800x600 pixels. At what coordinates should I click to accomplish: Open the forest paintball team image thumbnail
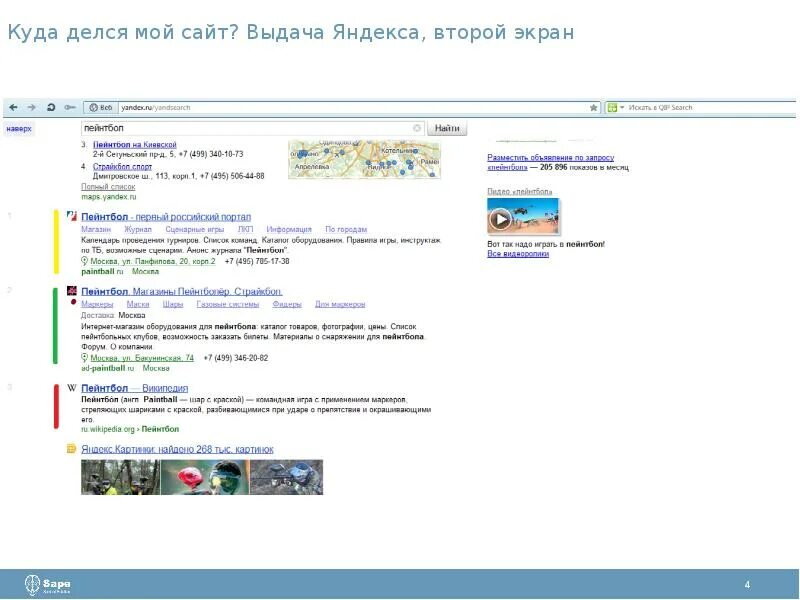pos(120,478)
